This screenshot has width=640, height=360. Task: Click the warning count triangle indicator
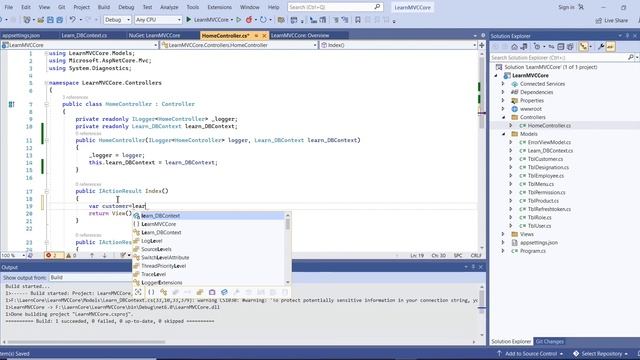(71, 256)
